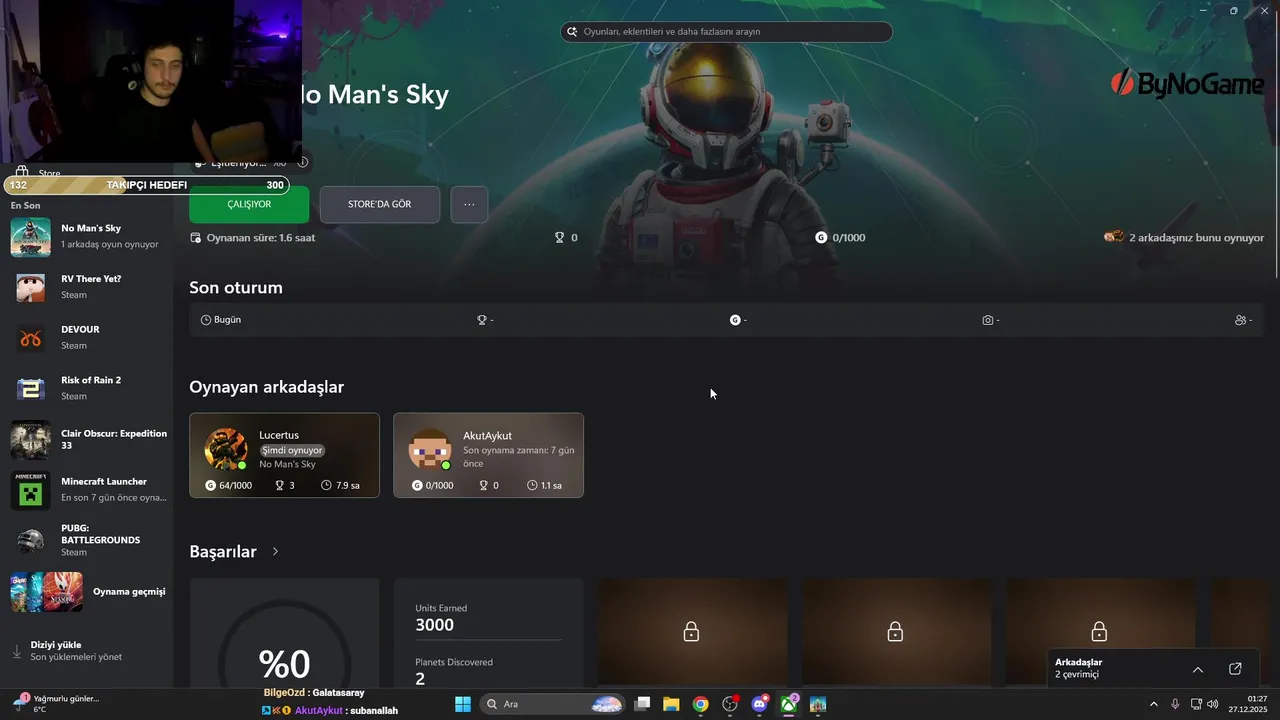Viewport: 1280px width, 720px height.
Task: Open weather widget on taskbar
Action: click(57, 704)
